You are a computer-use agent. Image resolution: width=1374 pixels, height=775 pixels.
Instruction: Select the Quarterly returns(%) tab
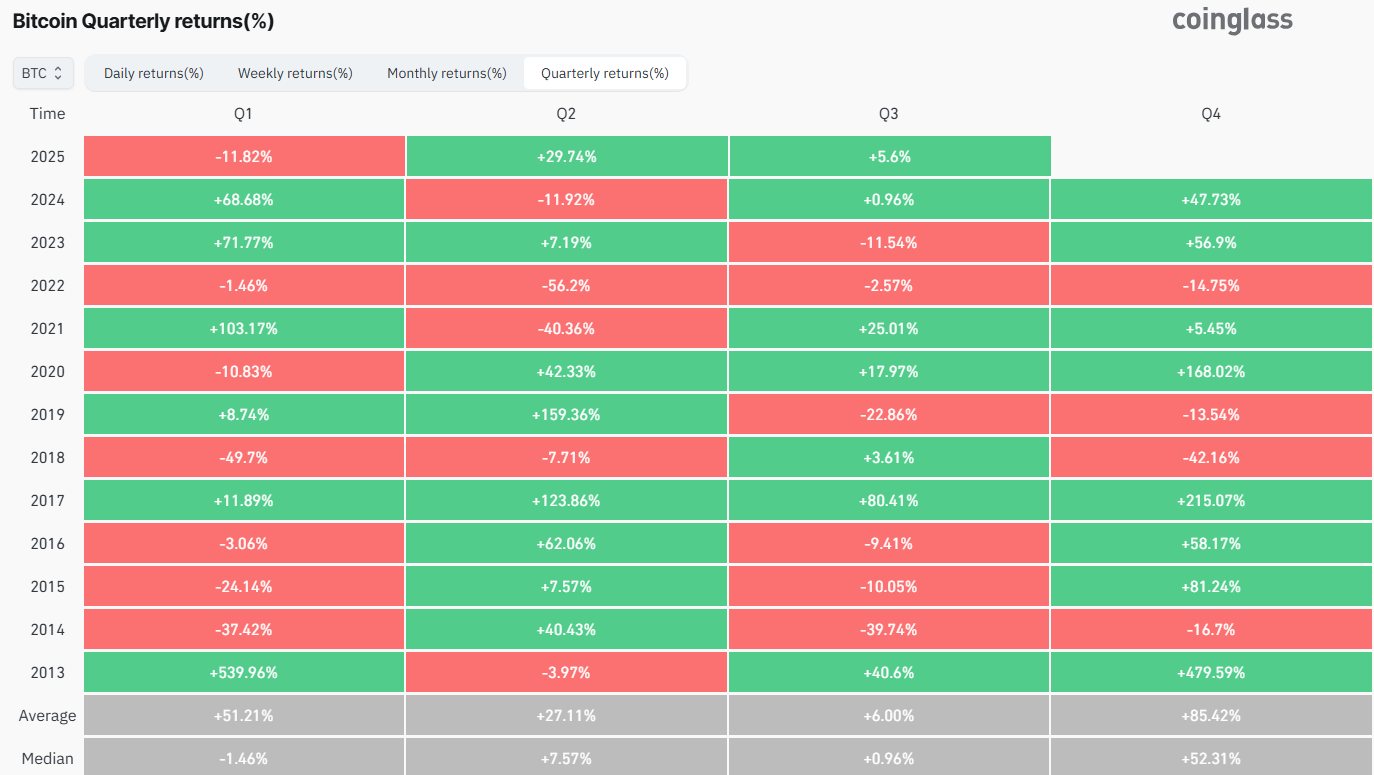[605, 73]
